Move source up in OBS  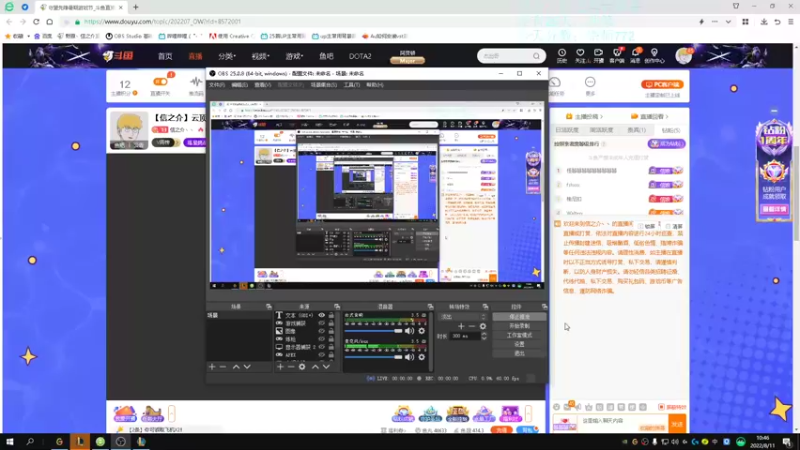(315, 367)
